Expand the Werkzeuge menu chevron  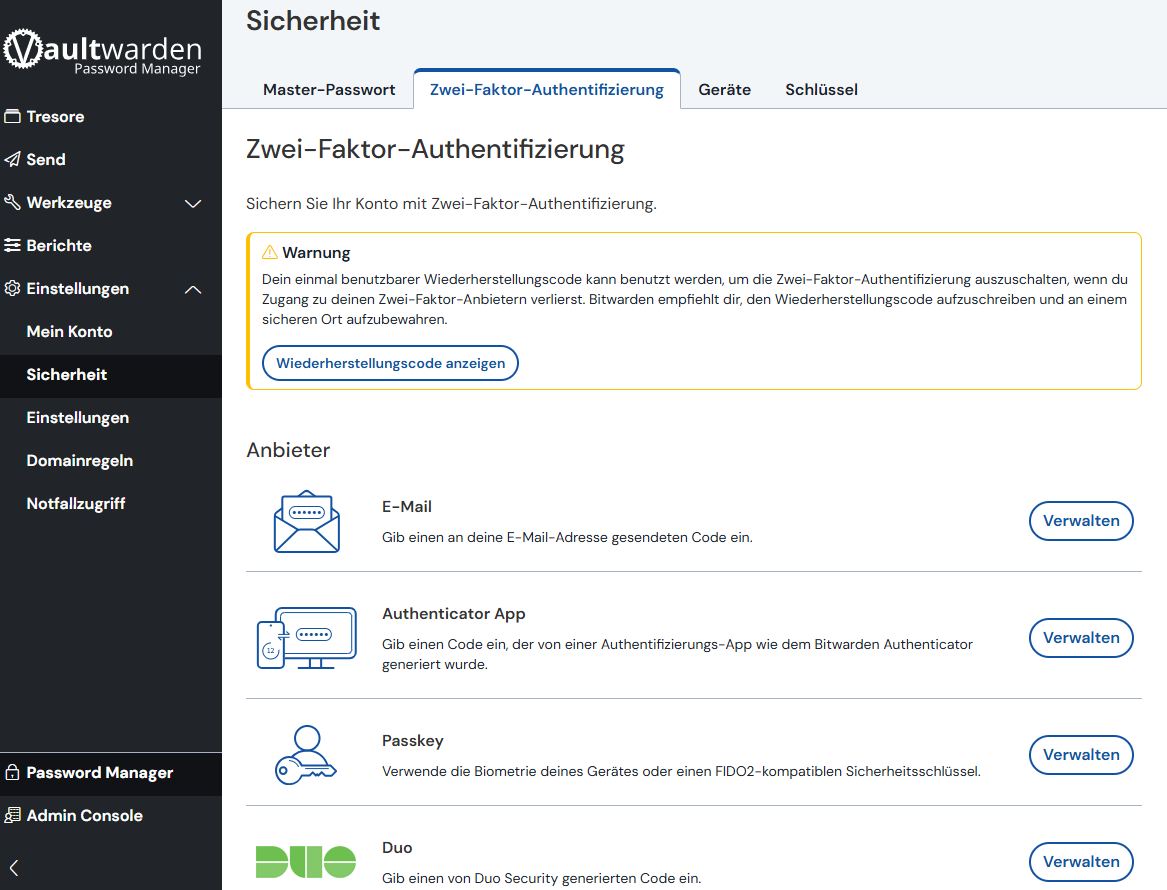tap(194, 203)
